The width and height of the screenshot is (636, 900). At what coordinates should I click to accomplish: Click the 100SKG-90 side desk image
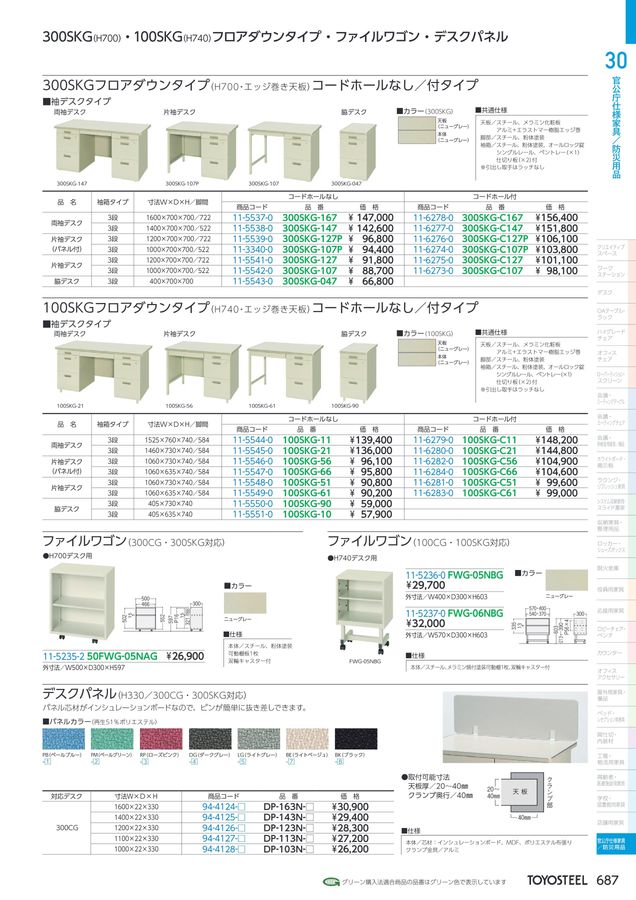pos(358,373)
